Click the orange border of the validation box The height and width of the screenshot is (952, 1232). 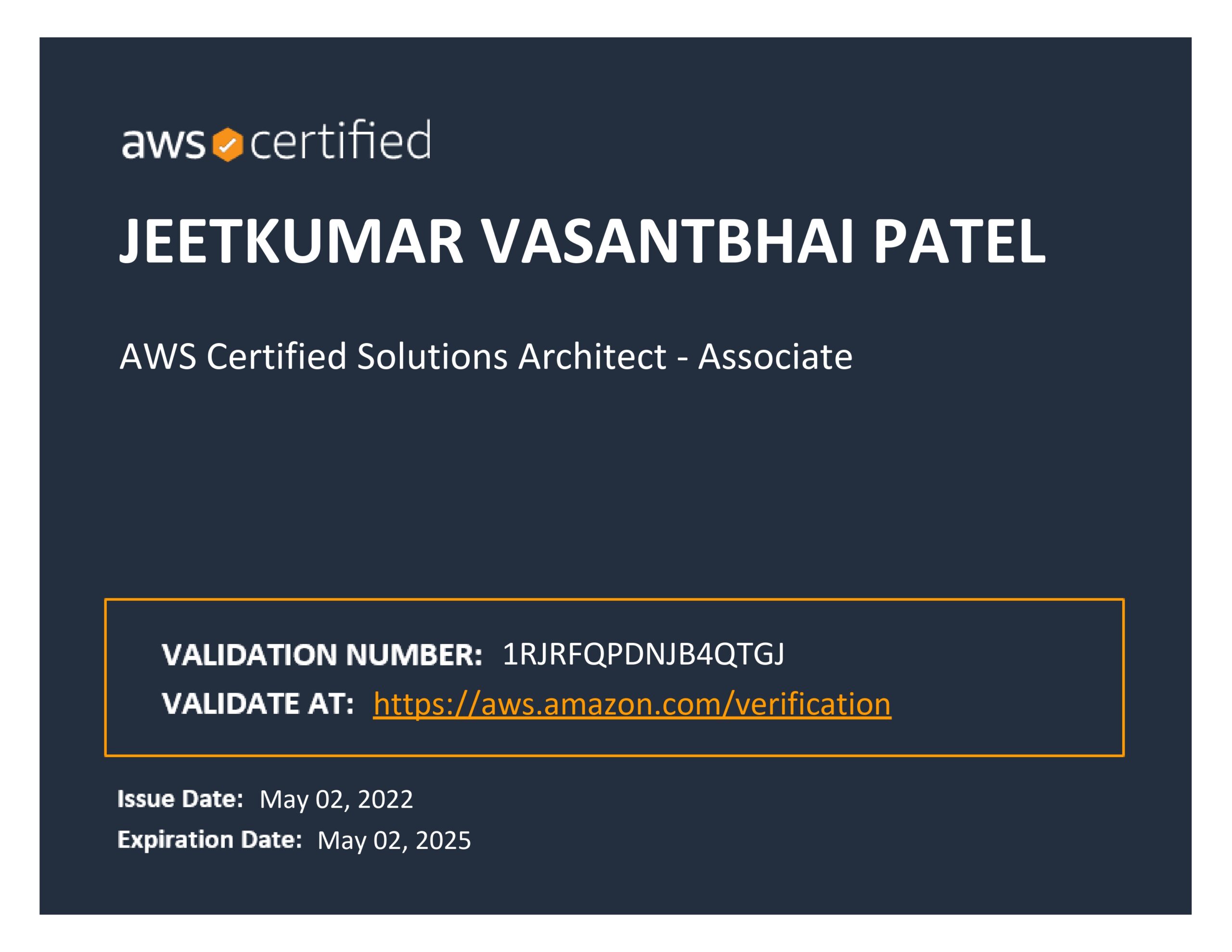615,600
